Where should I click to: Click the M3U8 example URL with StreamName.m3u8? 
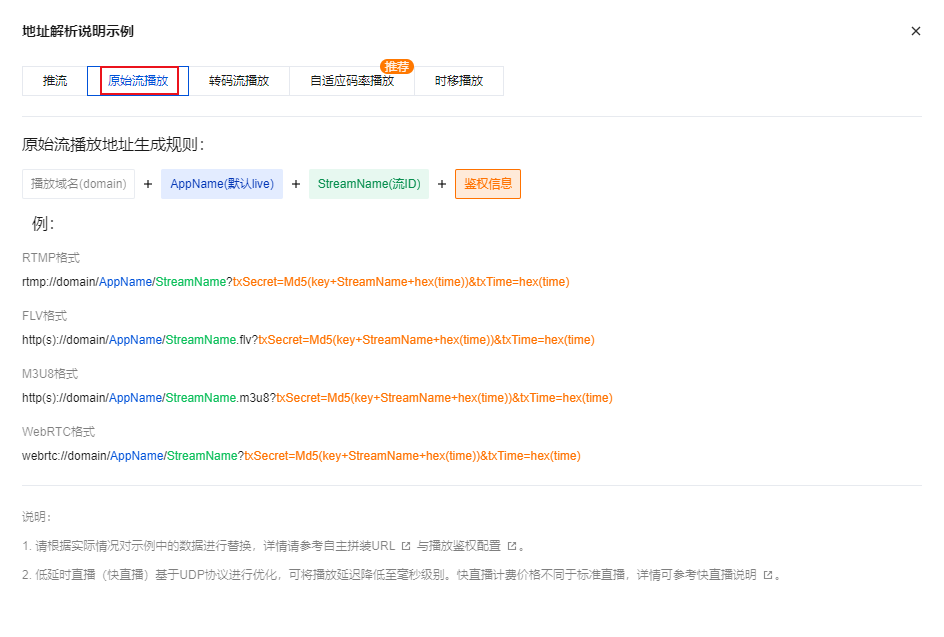[x=317, y=398]
